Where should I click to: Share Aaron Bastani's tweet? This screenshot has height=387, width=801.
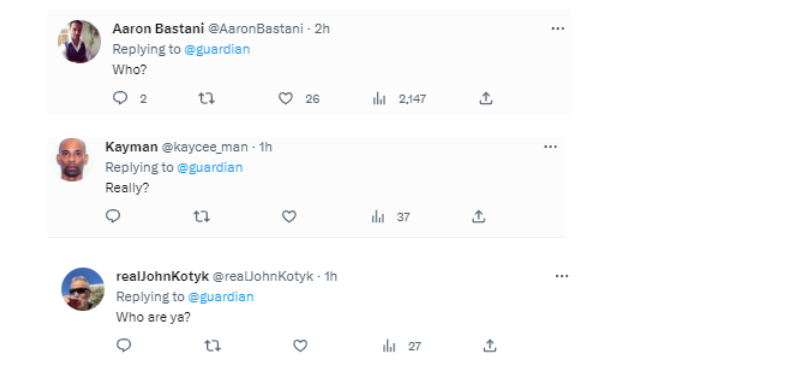point(486,98)
